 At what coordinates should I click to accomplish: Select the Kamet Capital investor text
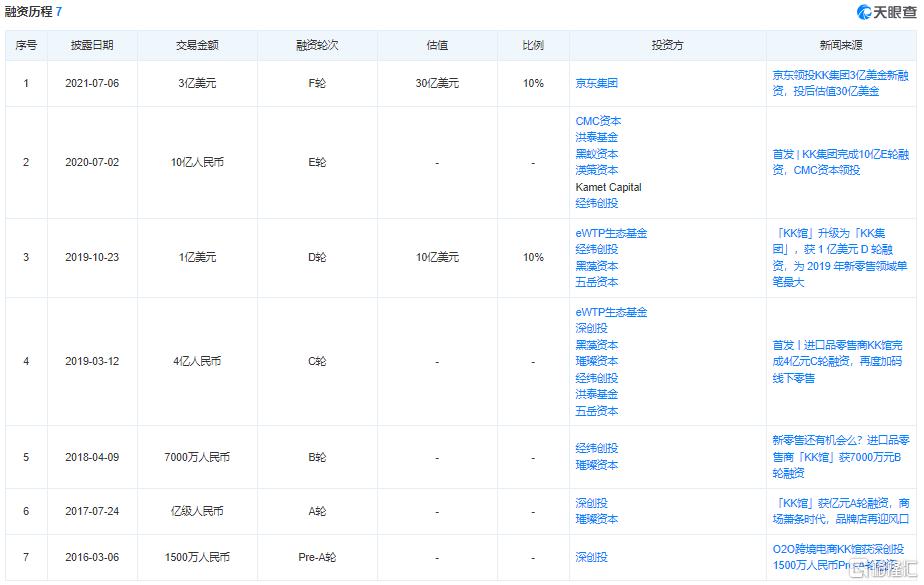pyautogui.click(x=608, y=187)
